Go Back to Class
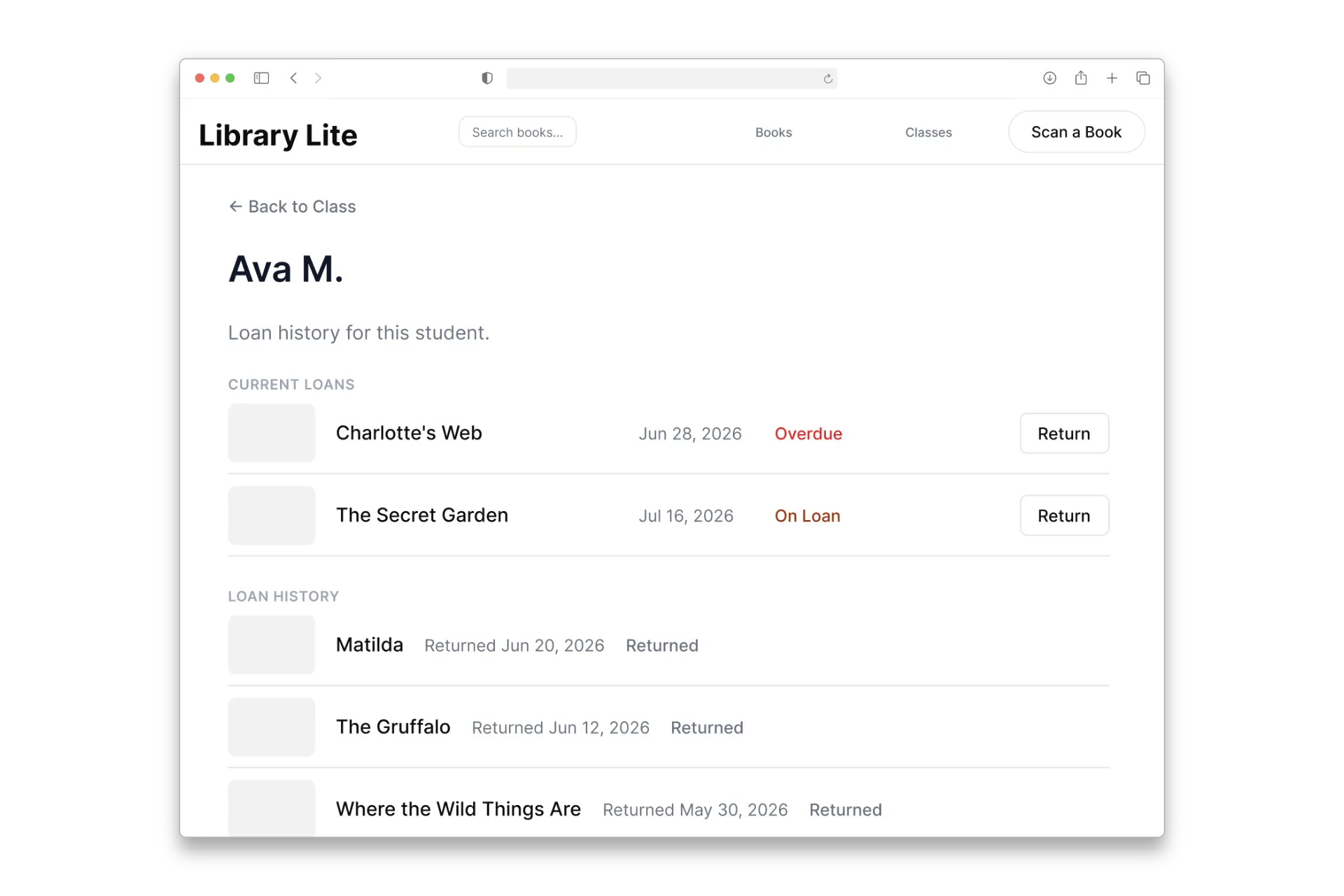Screen dimensions: 1344x896 click(x=292, y=206)
